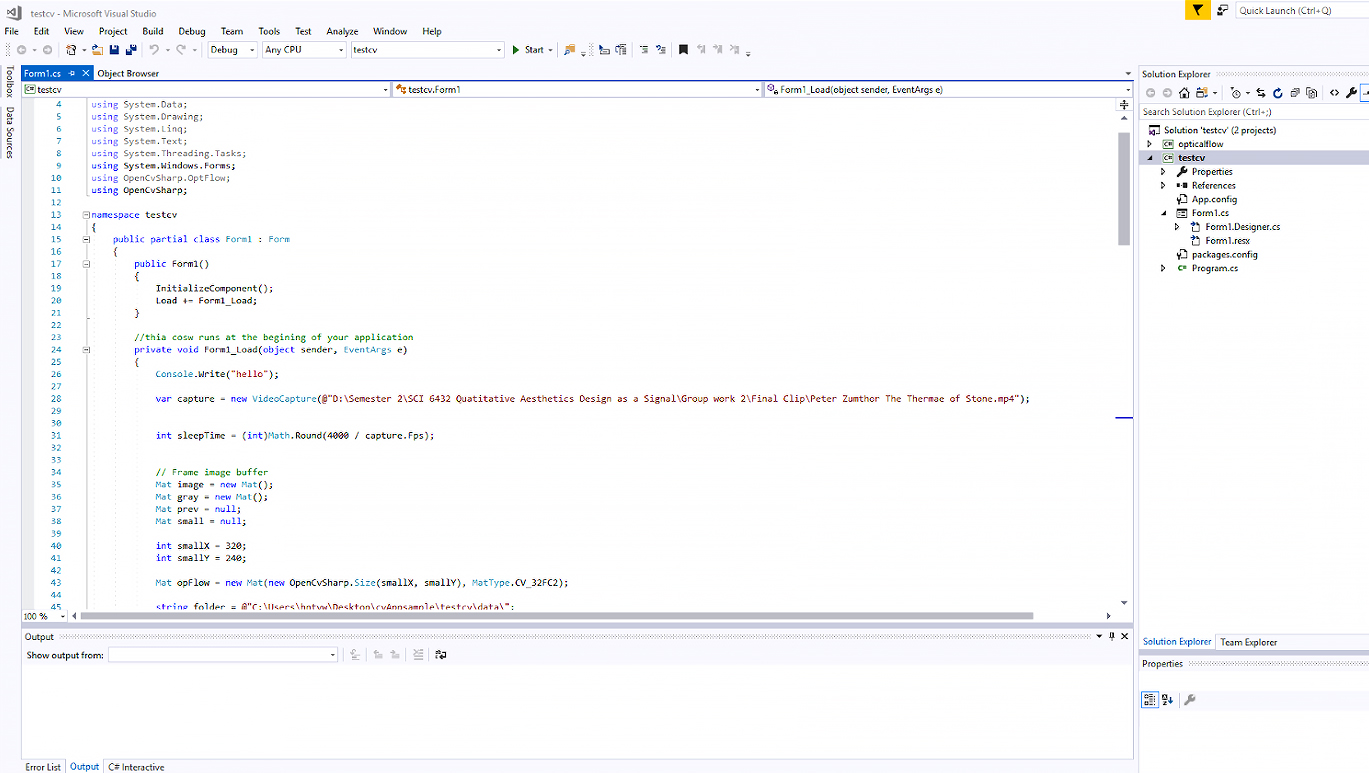Click the Property Pages wrench in Properties panel
1369x773 pixels.
[1189, 700]
